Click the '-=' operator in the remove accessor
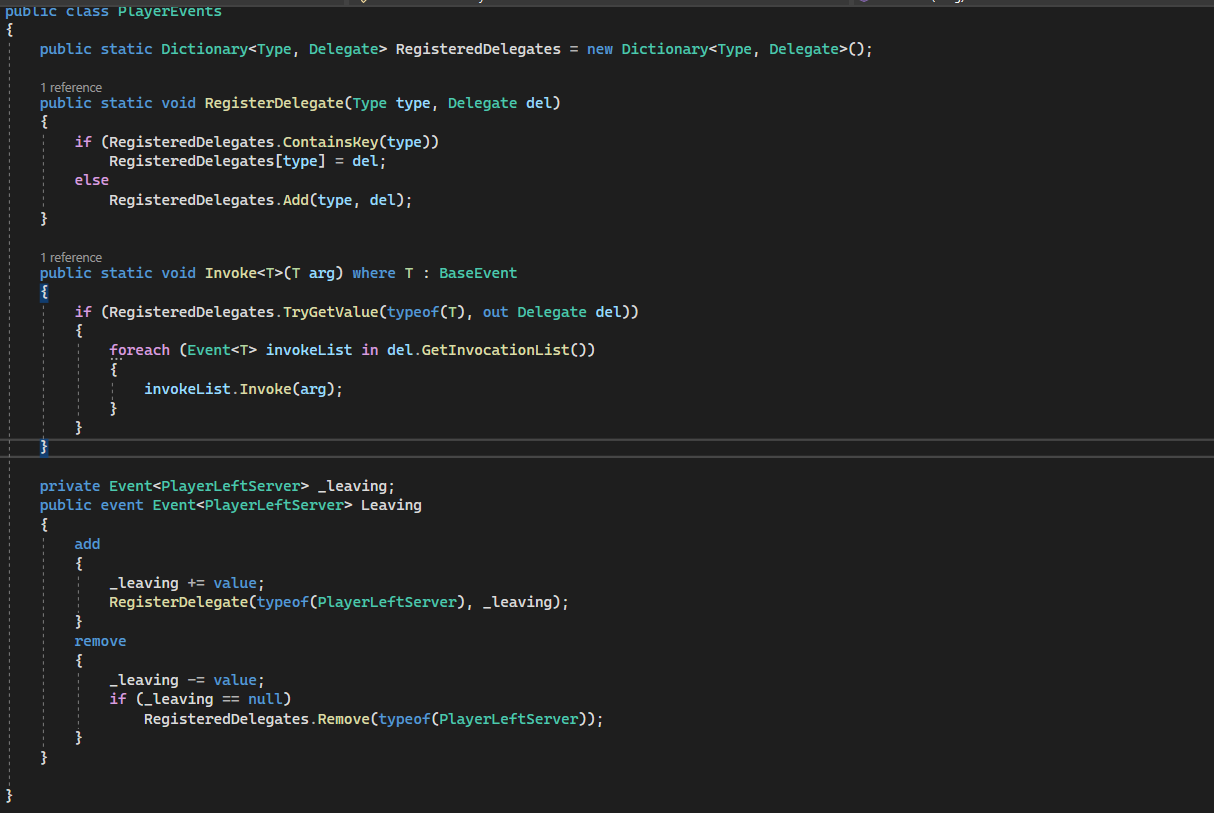Image resolution: width=1214 pixels, height=813 pixels. 196,680
